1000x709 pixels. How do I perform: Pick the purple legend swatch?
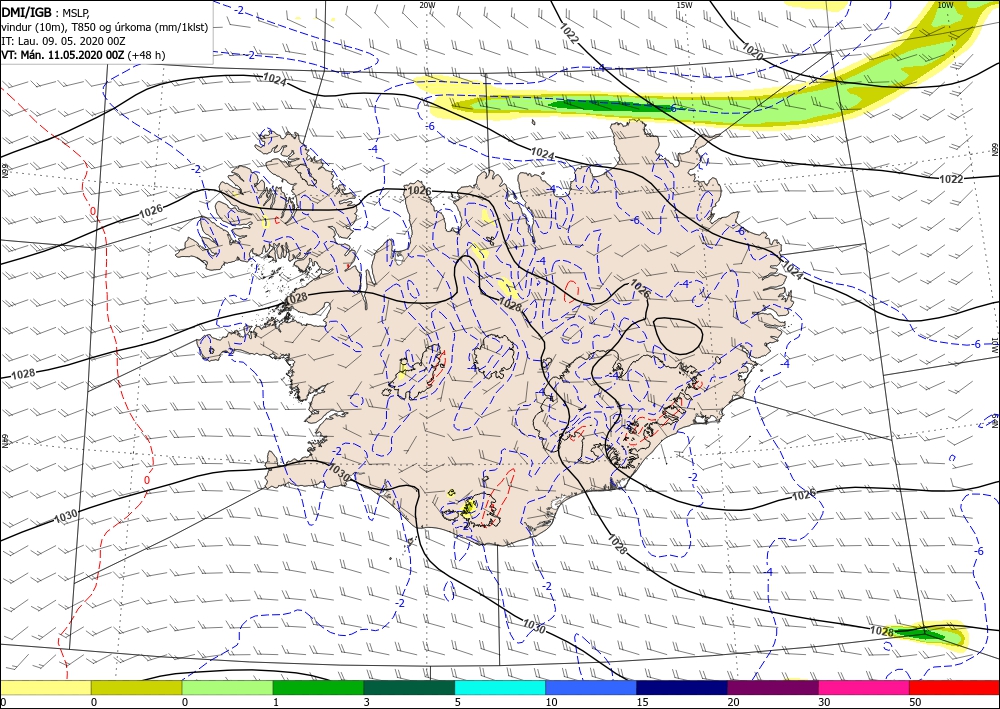[772, 687]
